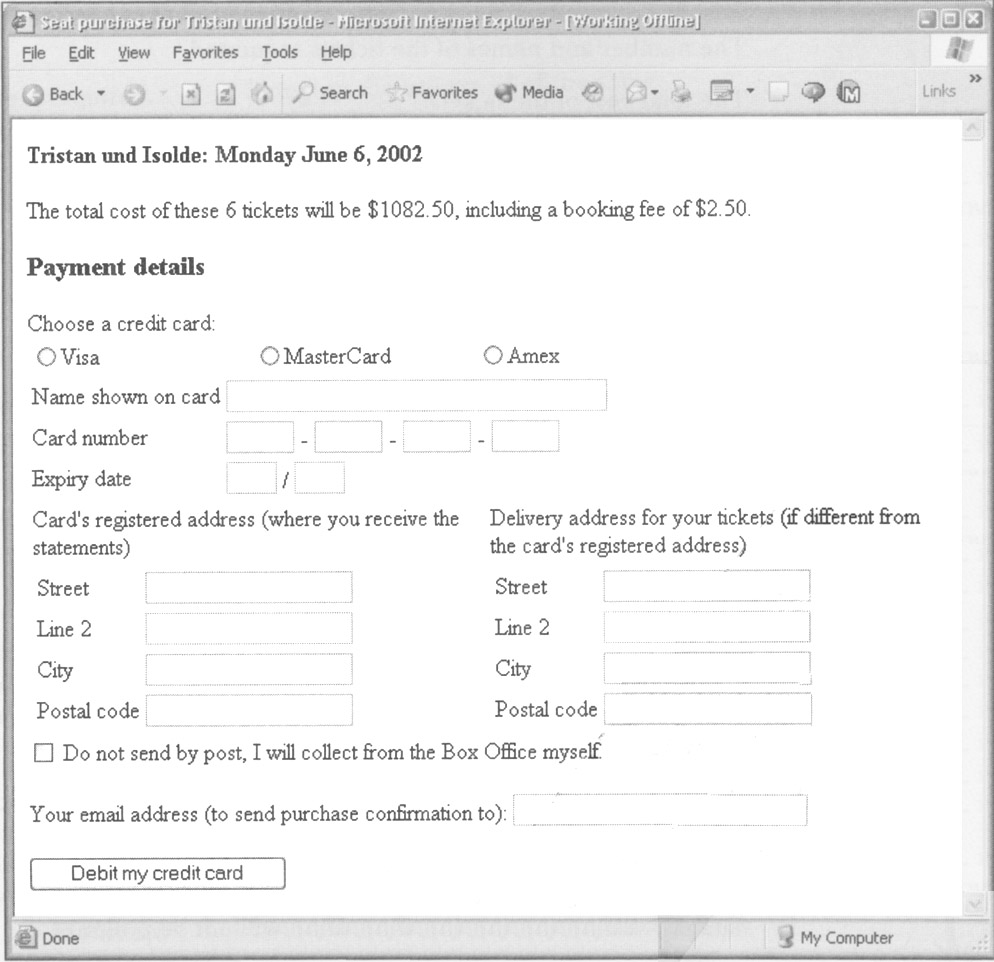
Task: Expand the Links toolbar chevron
Action: [976, 80]
